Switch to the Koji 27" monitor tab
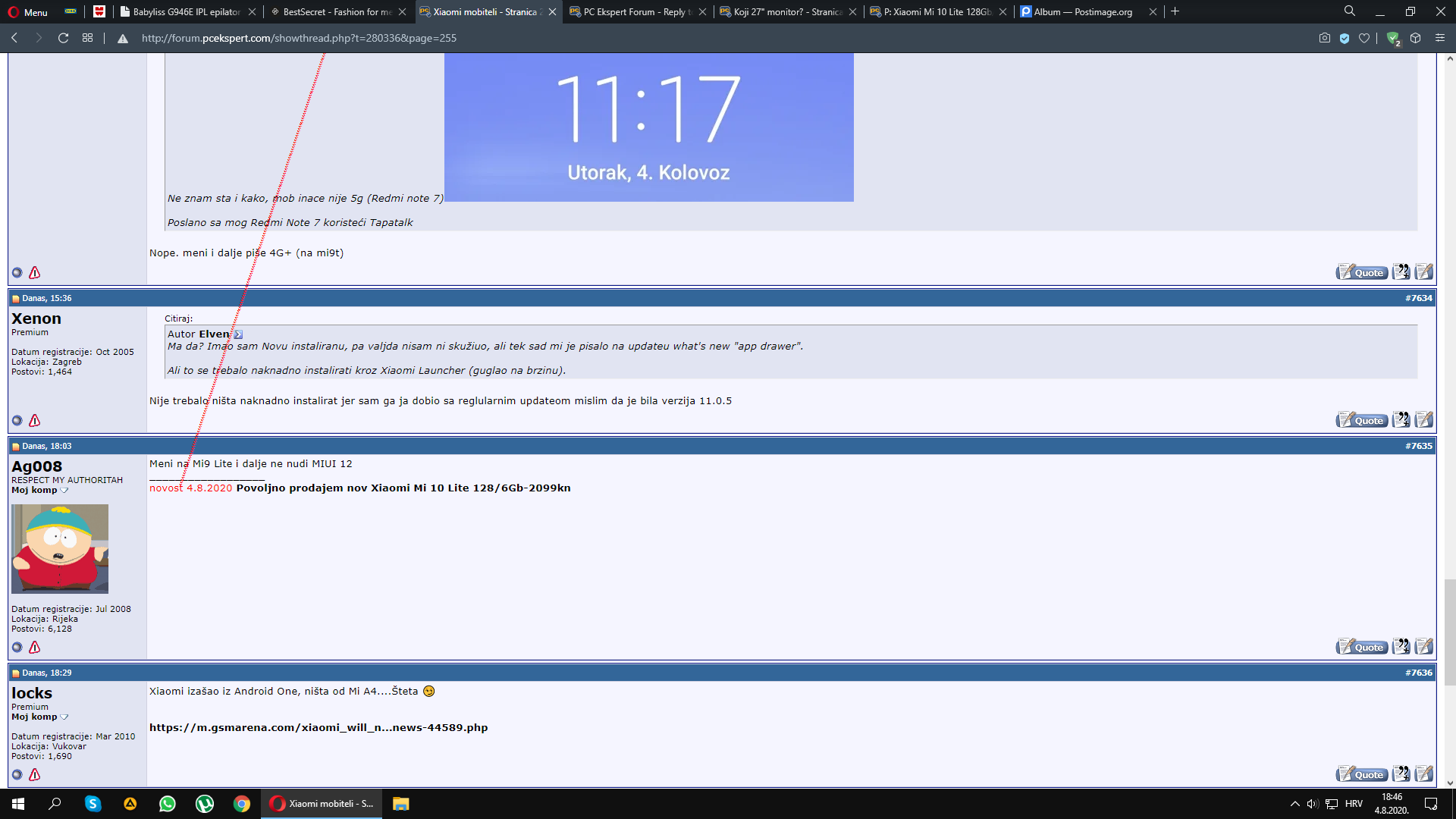1456x819 pixels. [787, 12]
